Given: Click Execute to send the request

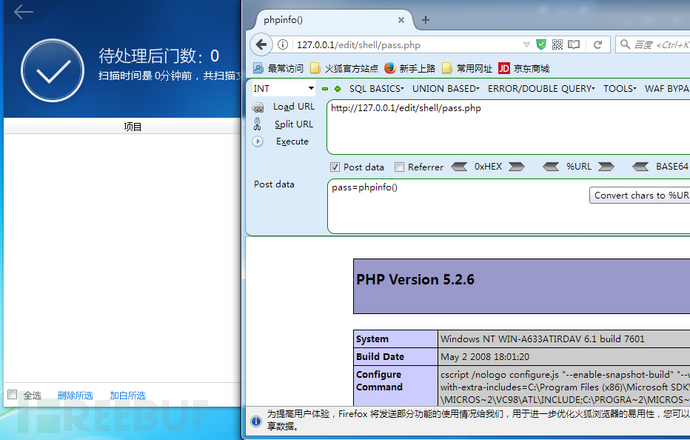Looking at the screenshot, I should coord(292,142).
